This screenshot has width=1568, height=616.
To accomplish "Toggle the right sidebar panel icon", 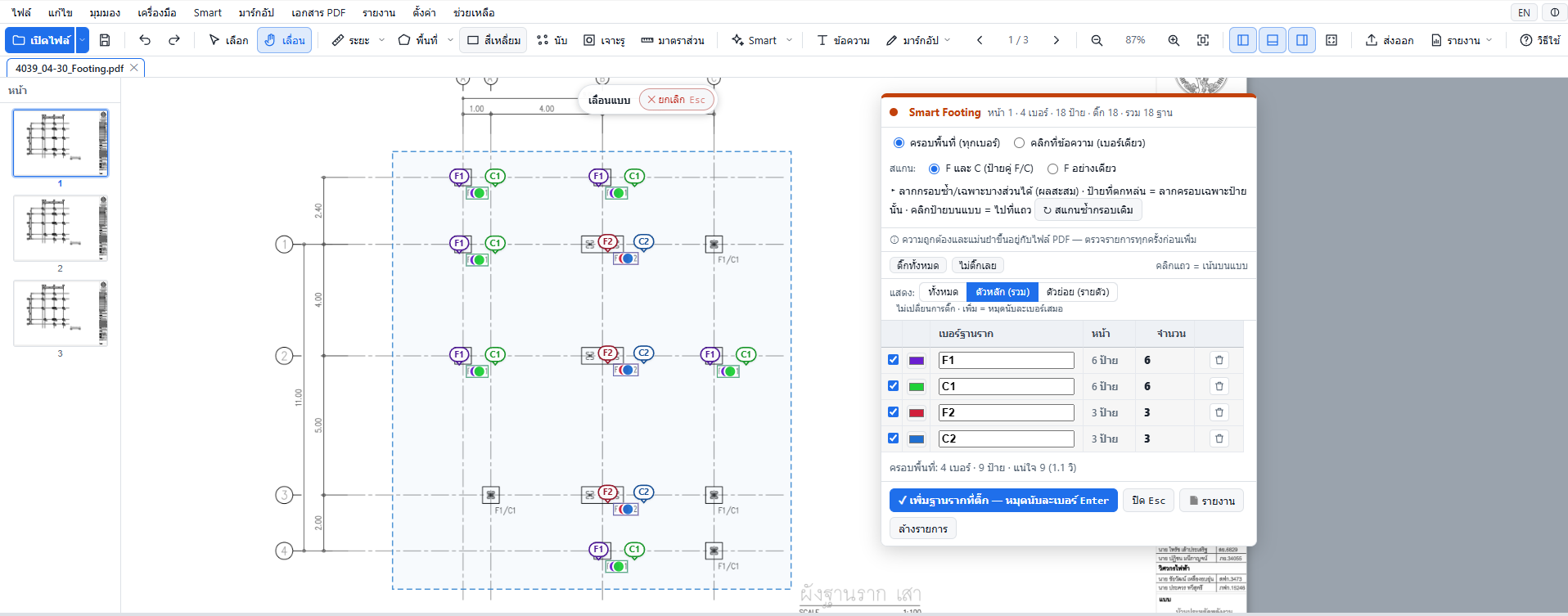I will click(1302, 40).
